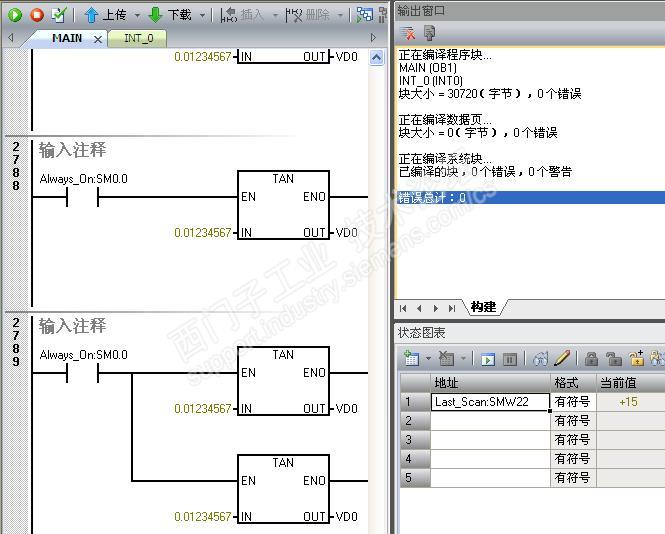Switch to the 构建 build tab
The height and width of the screenshot is (534, 665).
(x=483, y=307)
